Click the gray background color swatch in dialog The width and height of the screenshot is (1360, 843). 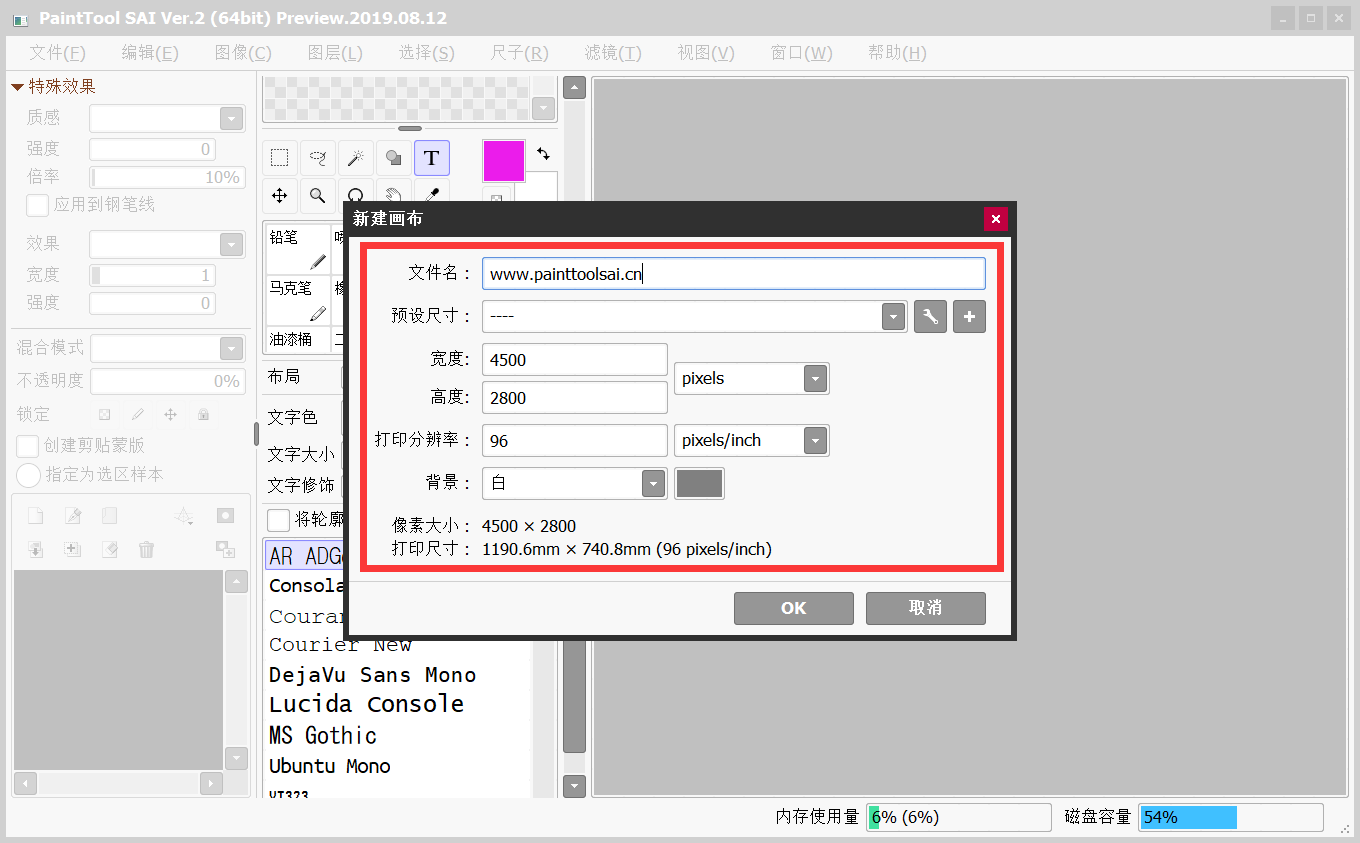coord(700,484)
